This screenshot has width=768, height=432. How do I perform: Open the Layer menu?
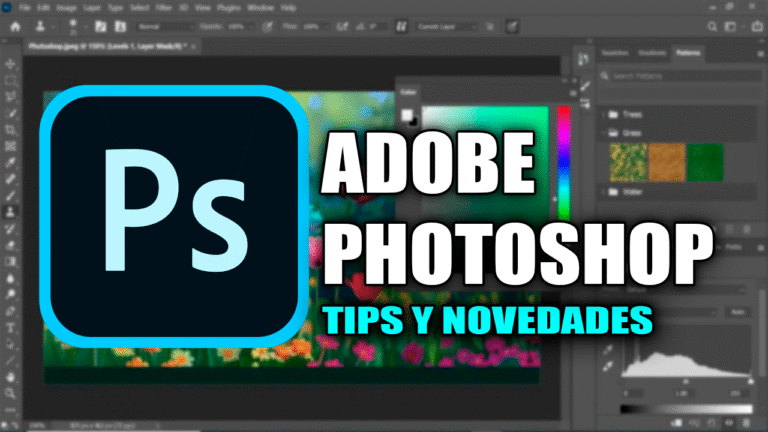point(92,8)
